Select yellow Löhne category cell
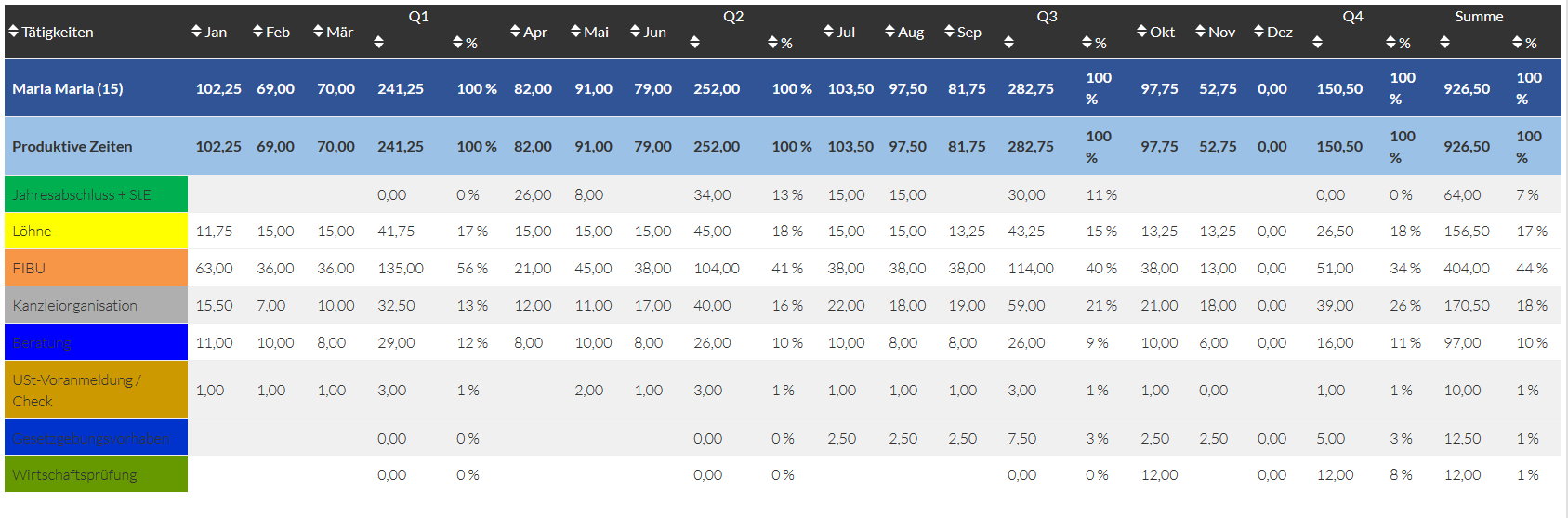 point(96,231)
